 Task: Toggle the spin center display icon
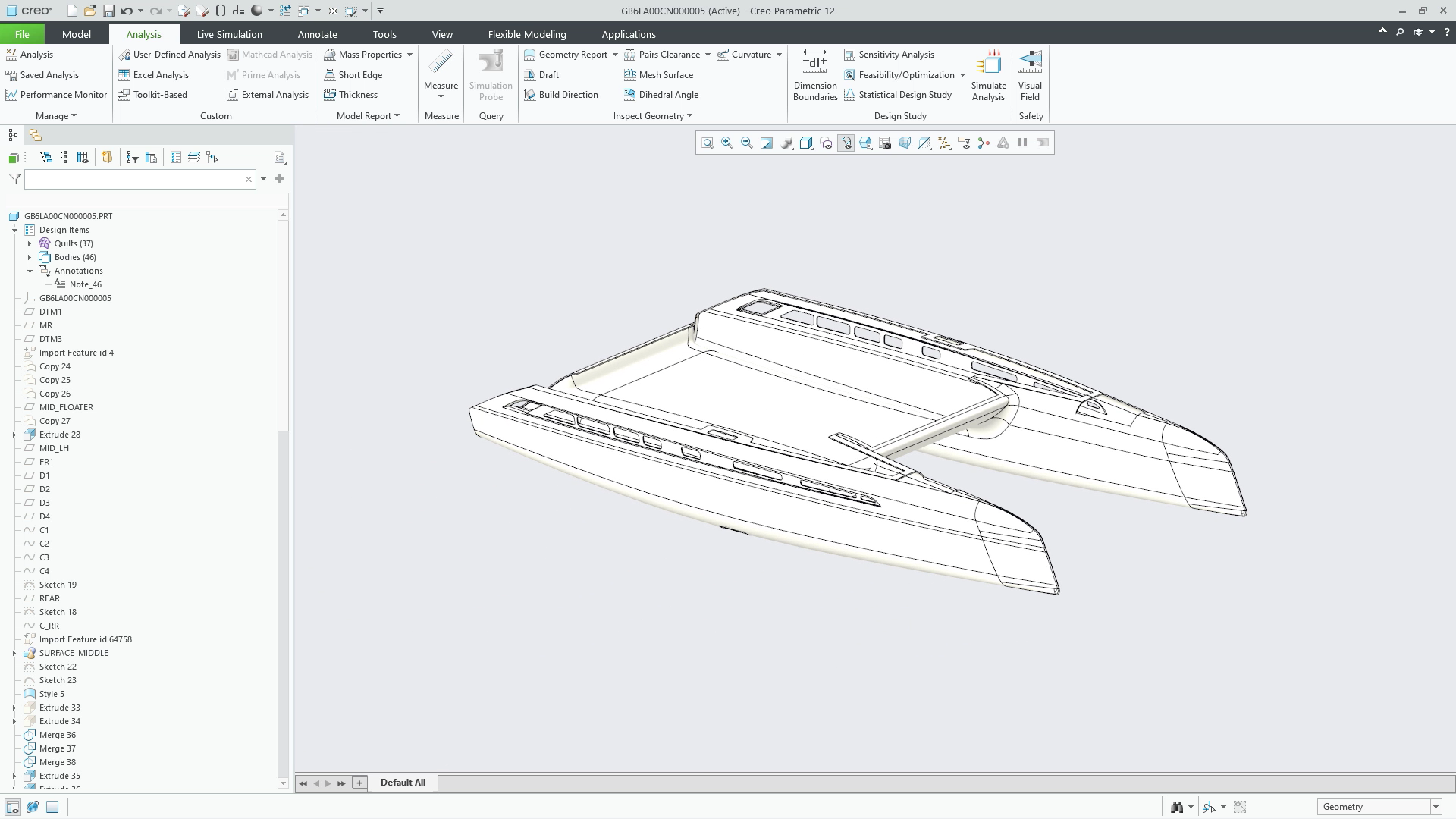(984, 143)
